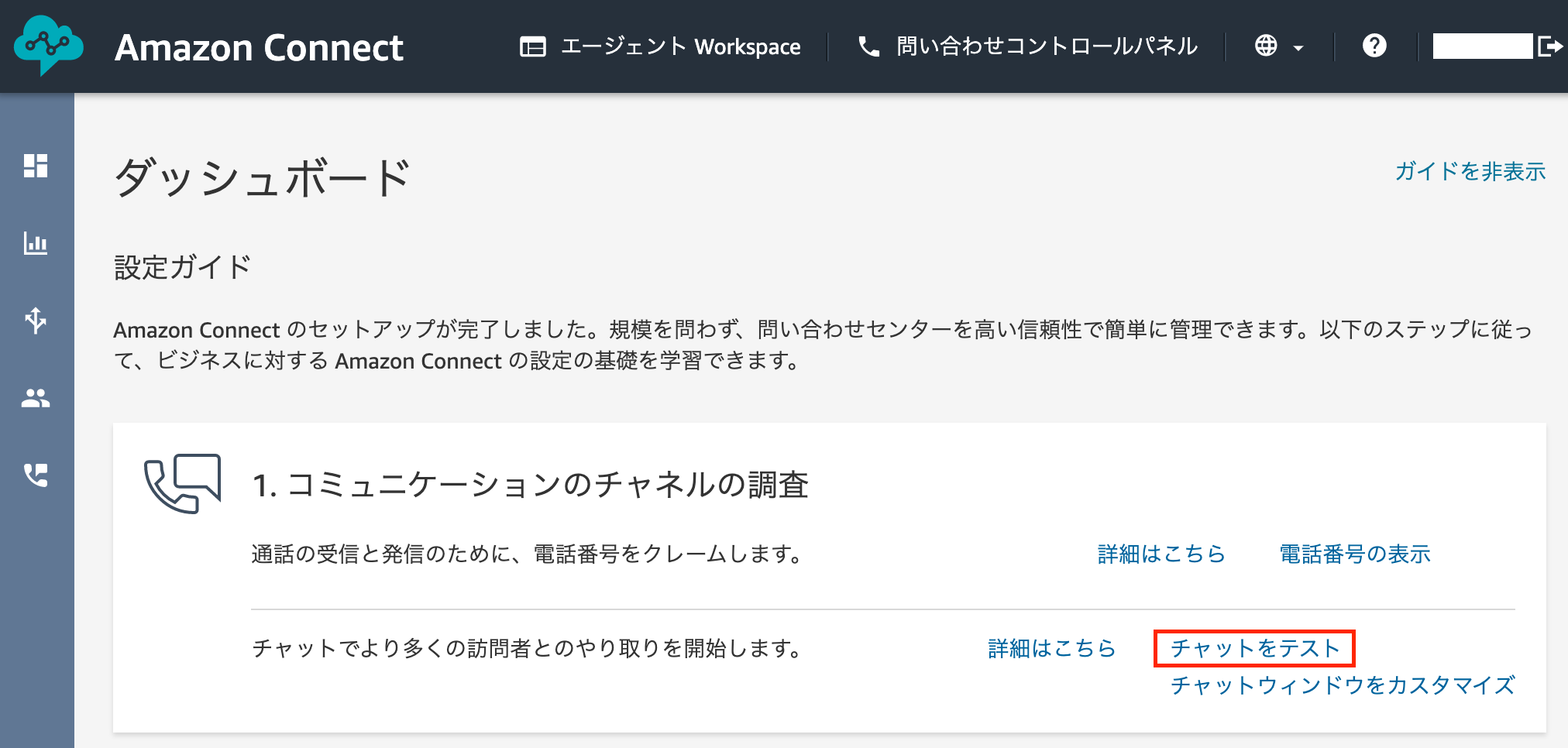This screenshot has height=748, width=1568.
Task: Click the Amazon Connect cloud logo
Action: pyautogui.click(x=48, y=45)
